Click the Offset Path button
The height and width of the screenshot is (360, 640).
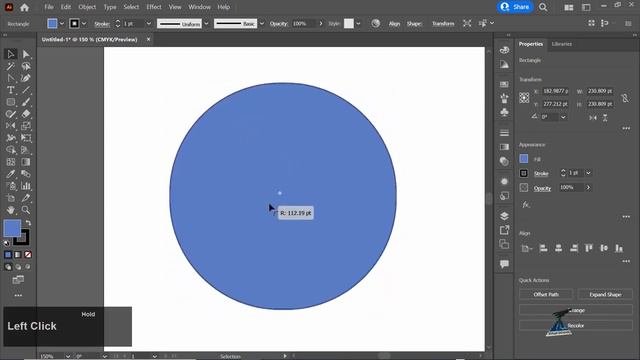point(546,294)
